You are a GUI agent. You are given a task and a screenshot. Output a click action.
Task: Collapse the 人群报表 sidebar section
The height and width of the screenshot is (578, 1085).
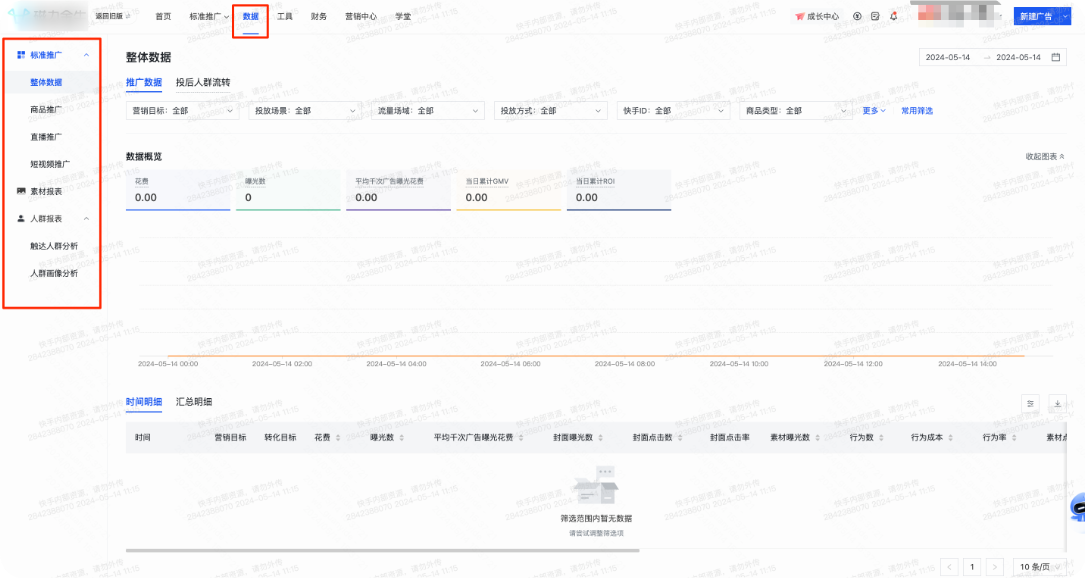pos(86,218)
